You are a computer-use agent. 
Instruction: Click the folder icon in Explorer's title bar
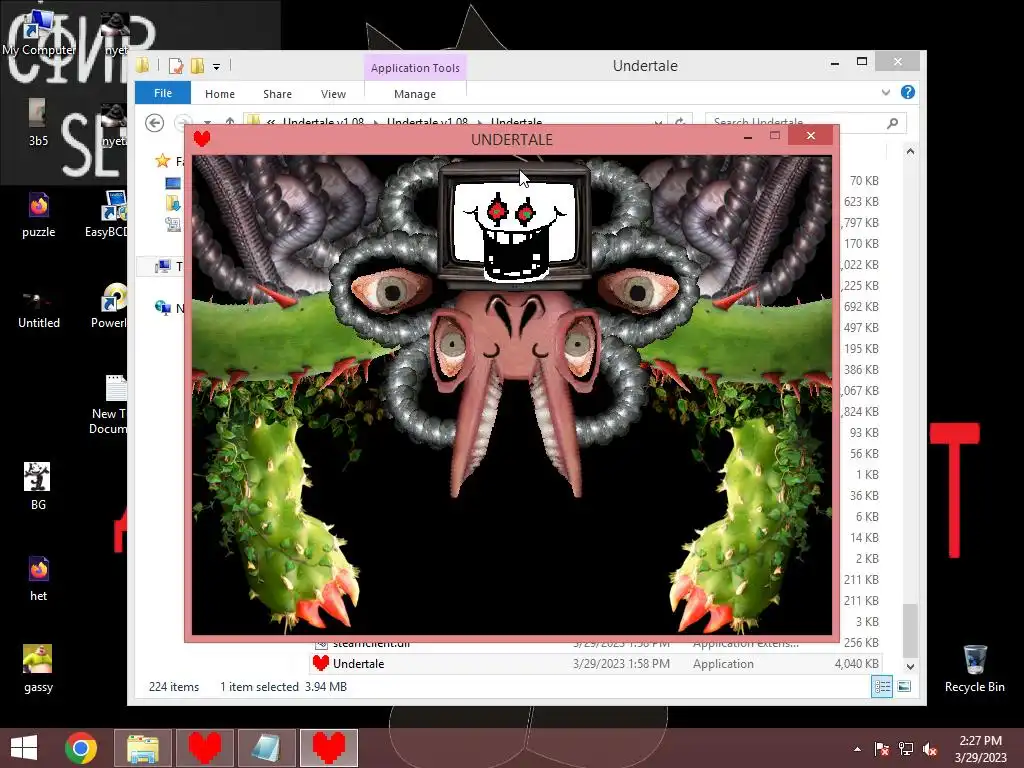(x=142, y=65)
